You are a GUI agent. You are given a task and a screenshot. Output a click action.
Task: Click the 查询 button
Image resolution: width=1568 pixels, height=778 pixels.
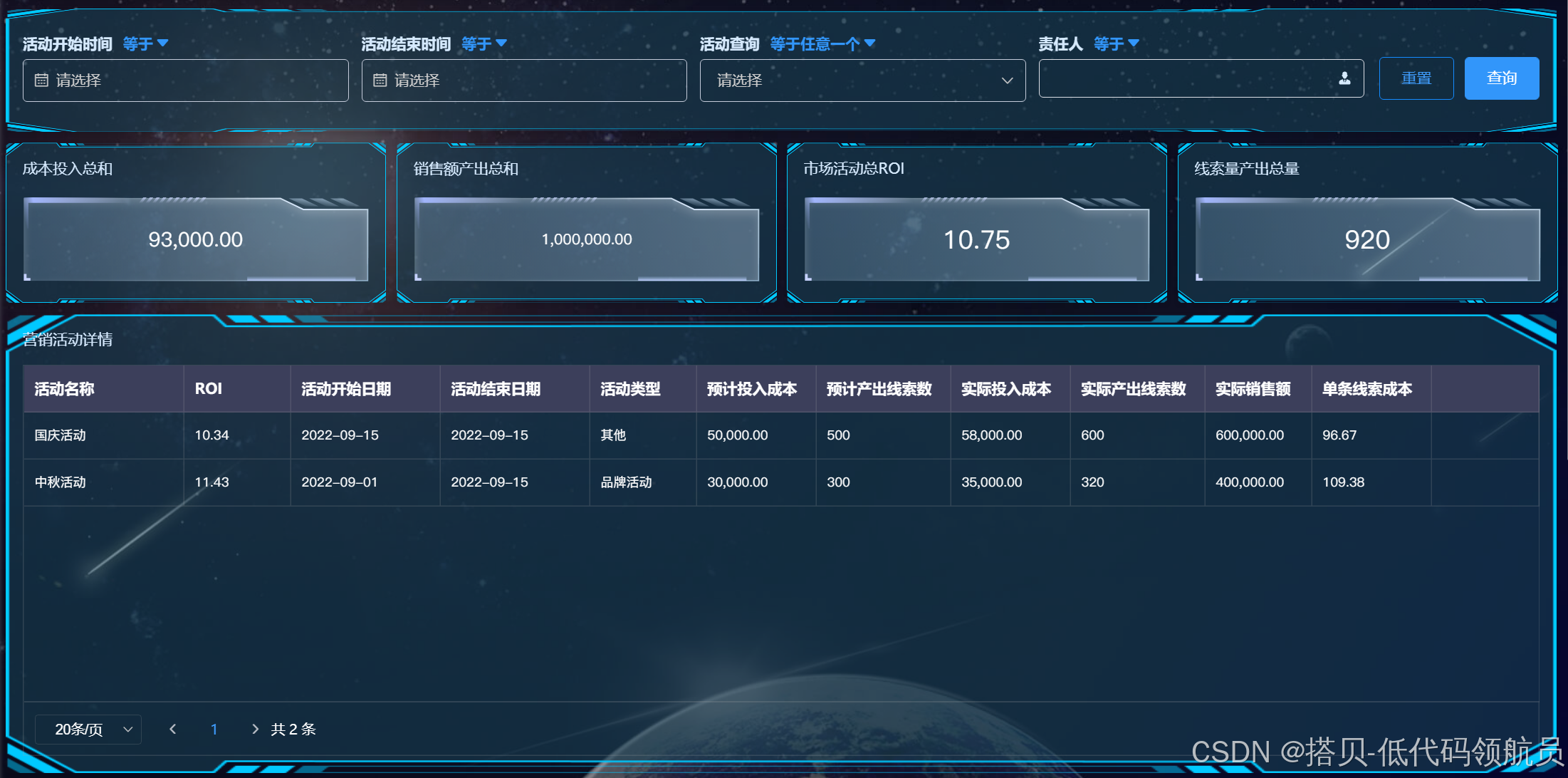[1501, 78]
